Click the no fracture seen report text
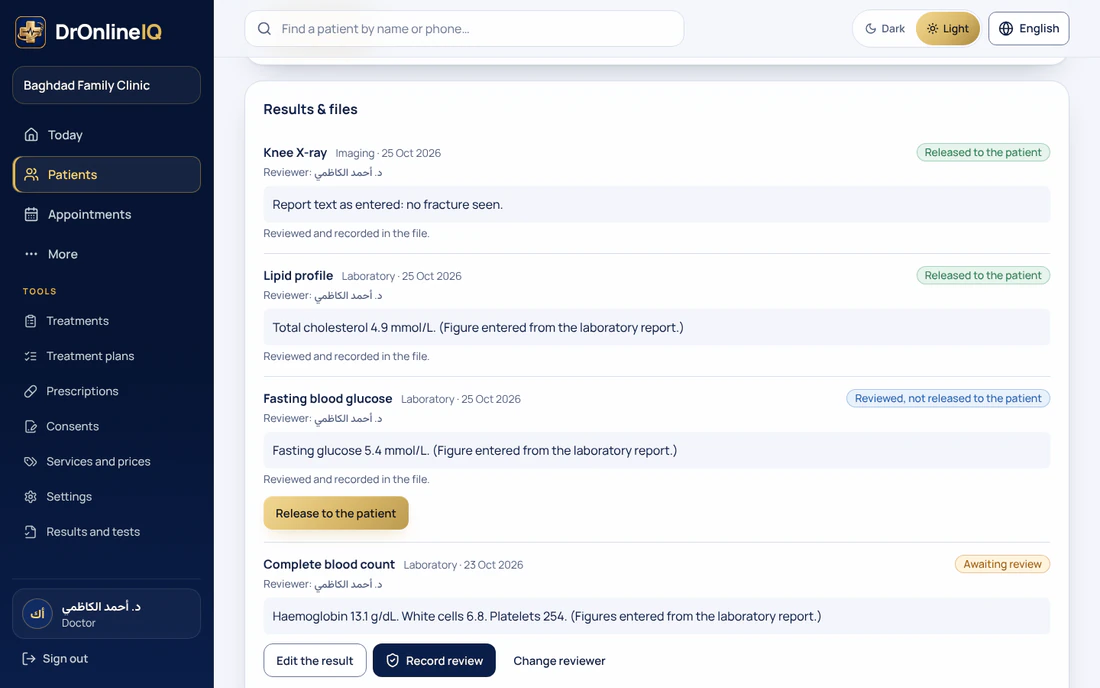Screen dimensions: 1100x688 pos(388,205)
